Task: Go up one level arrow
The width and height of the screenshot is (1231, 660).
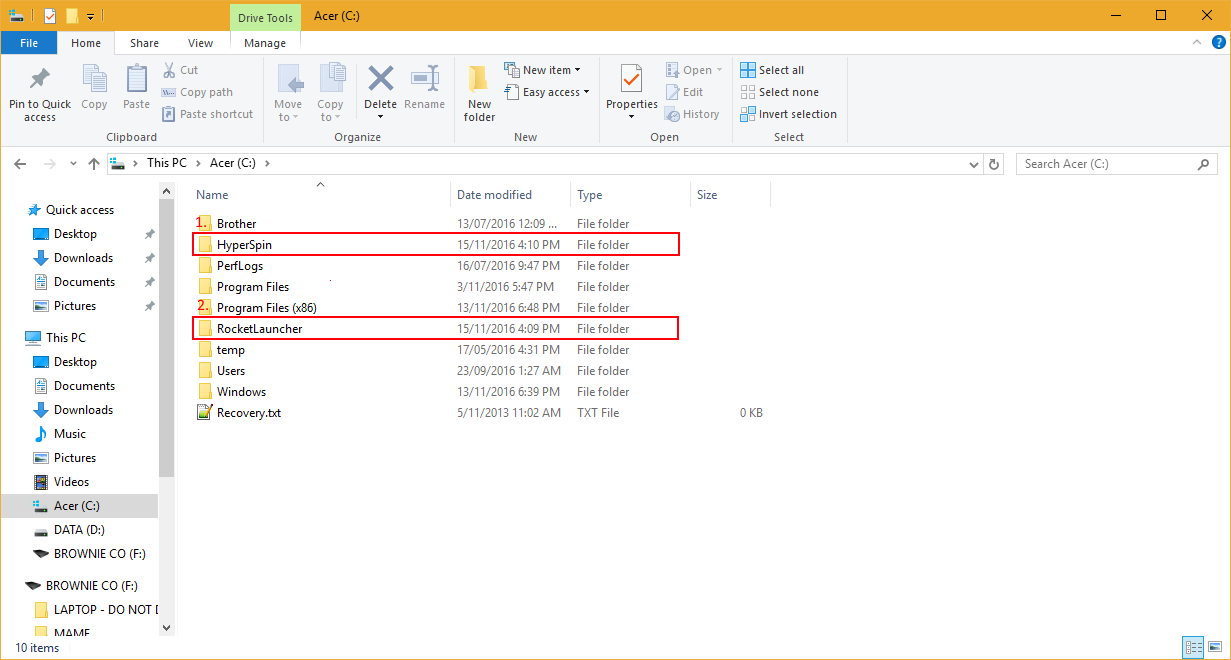Action: coord(94,164)
